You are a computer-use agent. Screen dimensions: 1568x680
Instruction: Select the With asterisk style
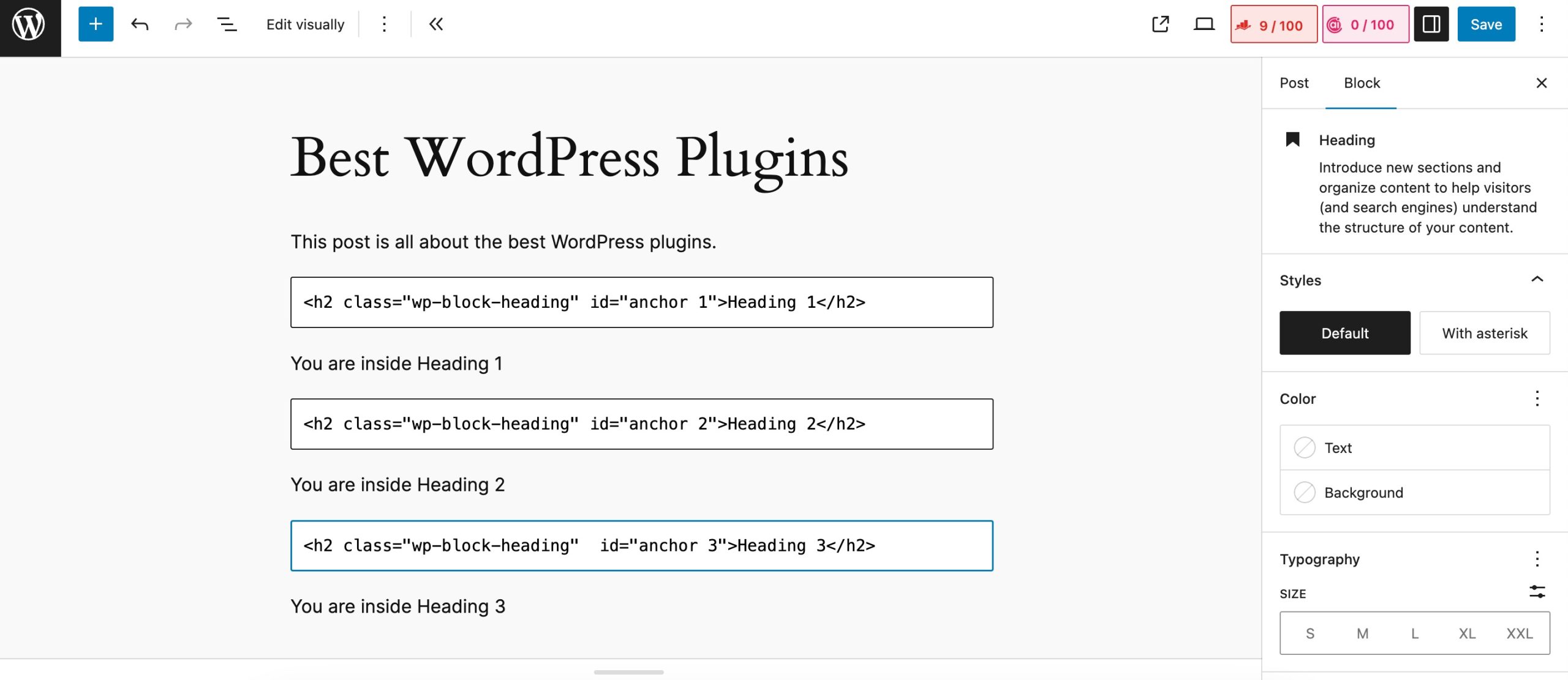tap(1485, 333)
